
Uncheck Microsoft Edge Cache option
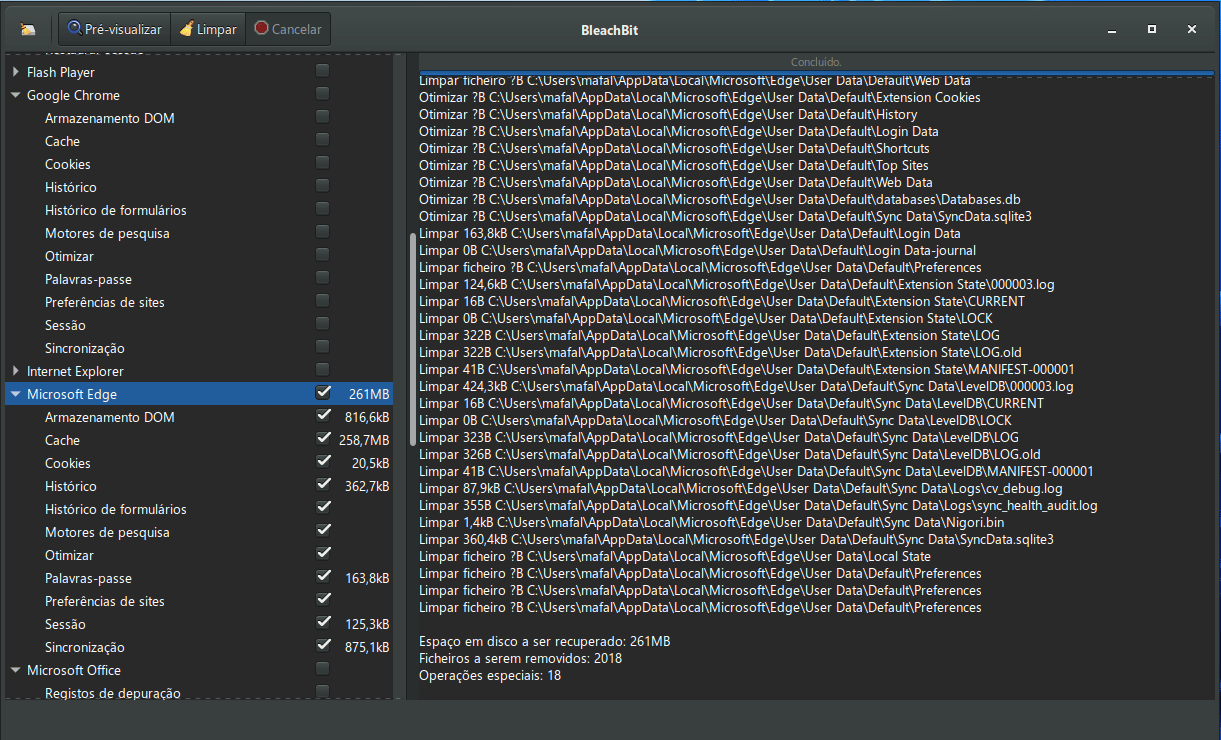point(322,439)
